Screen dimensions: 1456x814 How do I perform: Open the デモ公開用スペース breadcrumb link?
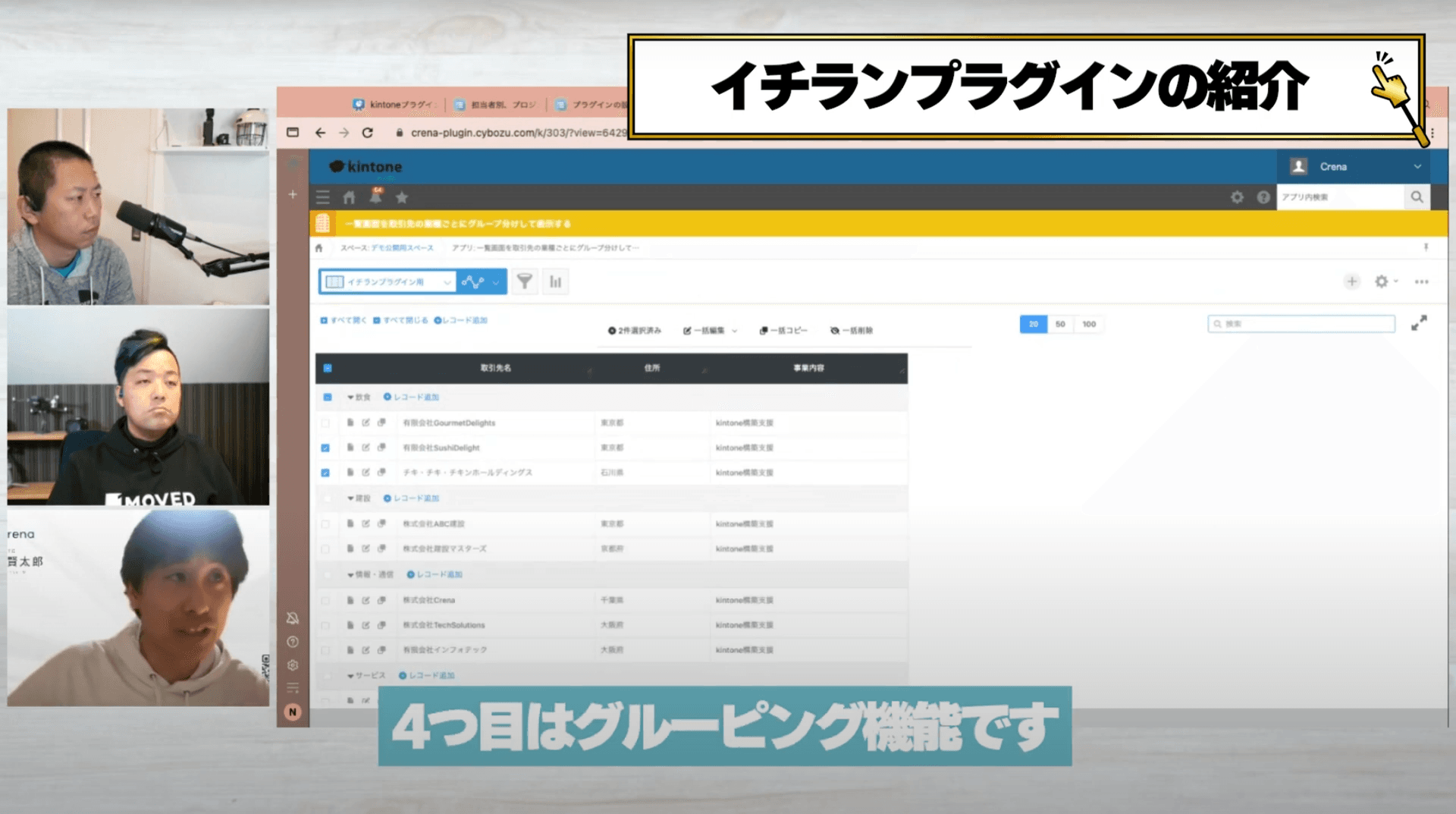point(402,248)
